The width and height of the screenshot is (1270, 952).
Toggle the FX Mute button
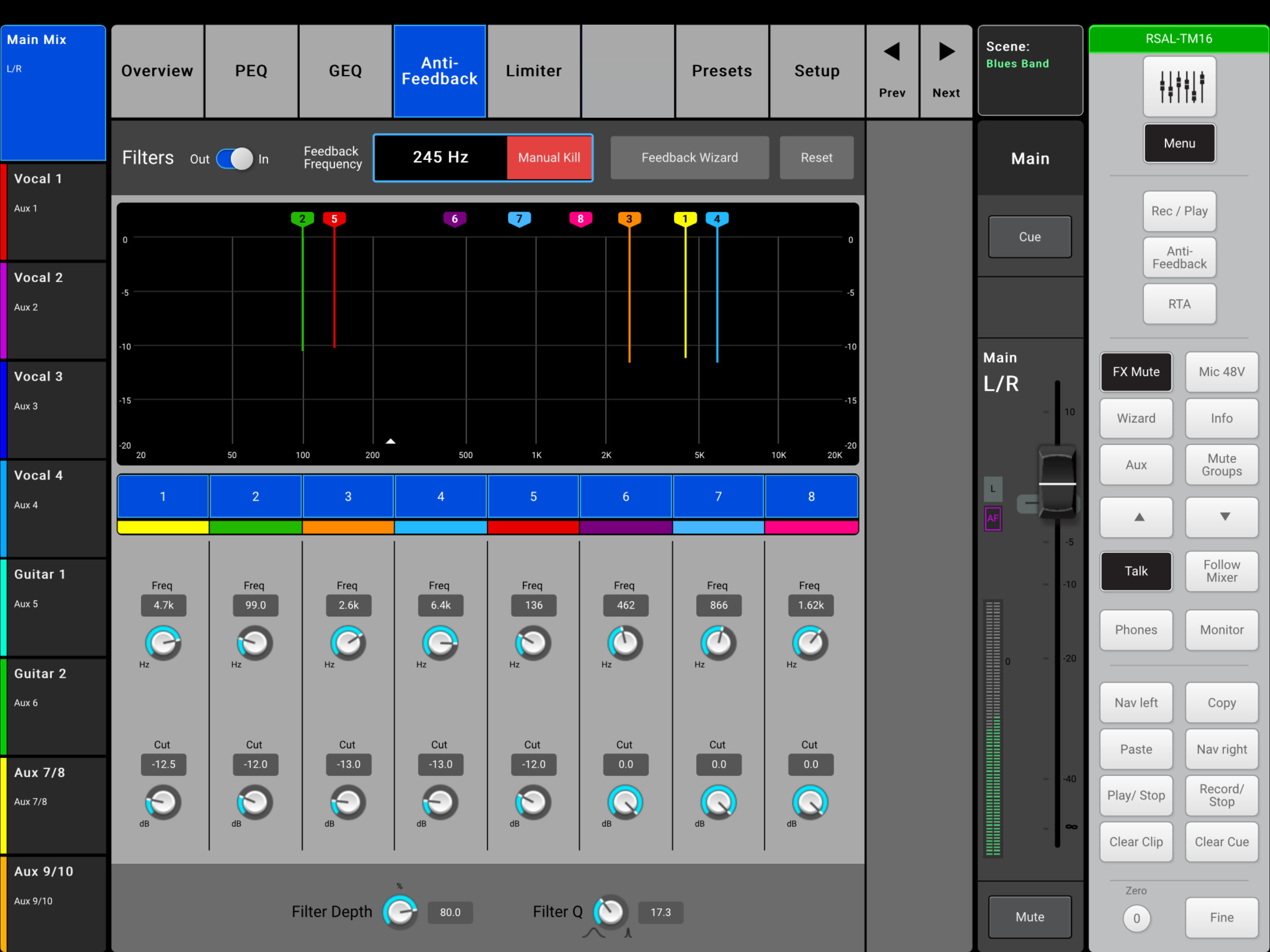tap(1136, 371)
